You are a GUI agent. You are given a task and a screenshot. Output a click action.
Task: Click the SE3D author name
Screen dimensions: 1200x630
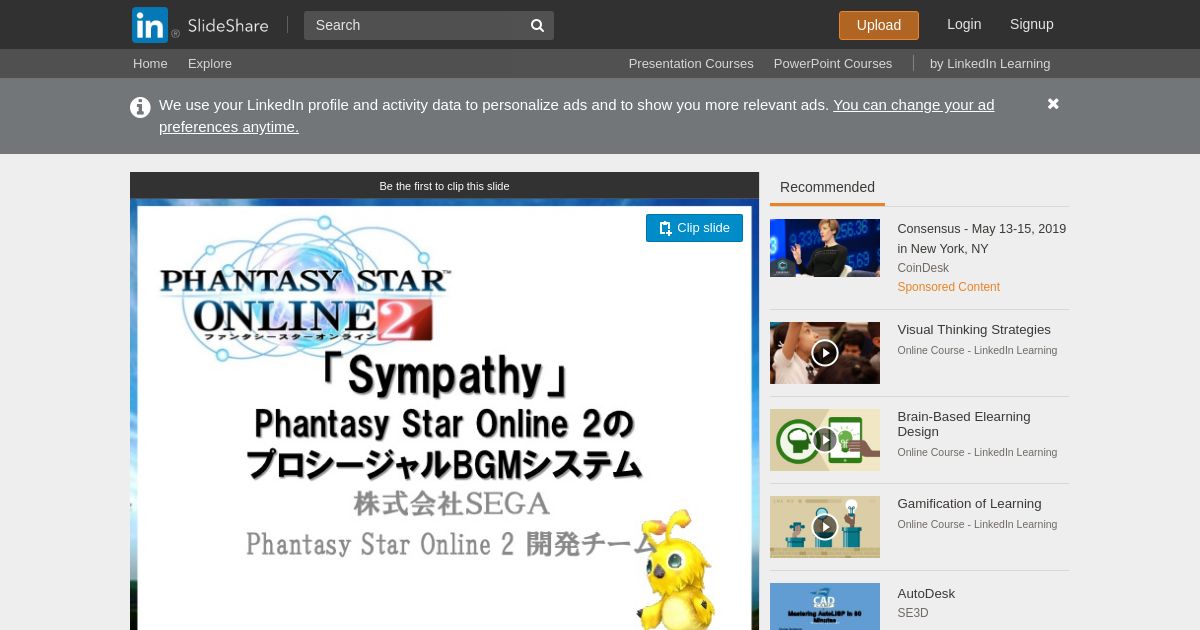click(x=913, y=613)
